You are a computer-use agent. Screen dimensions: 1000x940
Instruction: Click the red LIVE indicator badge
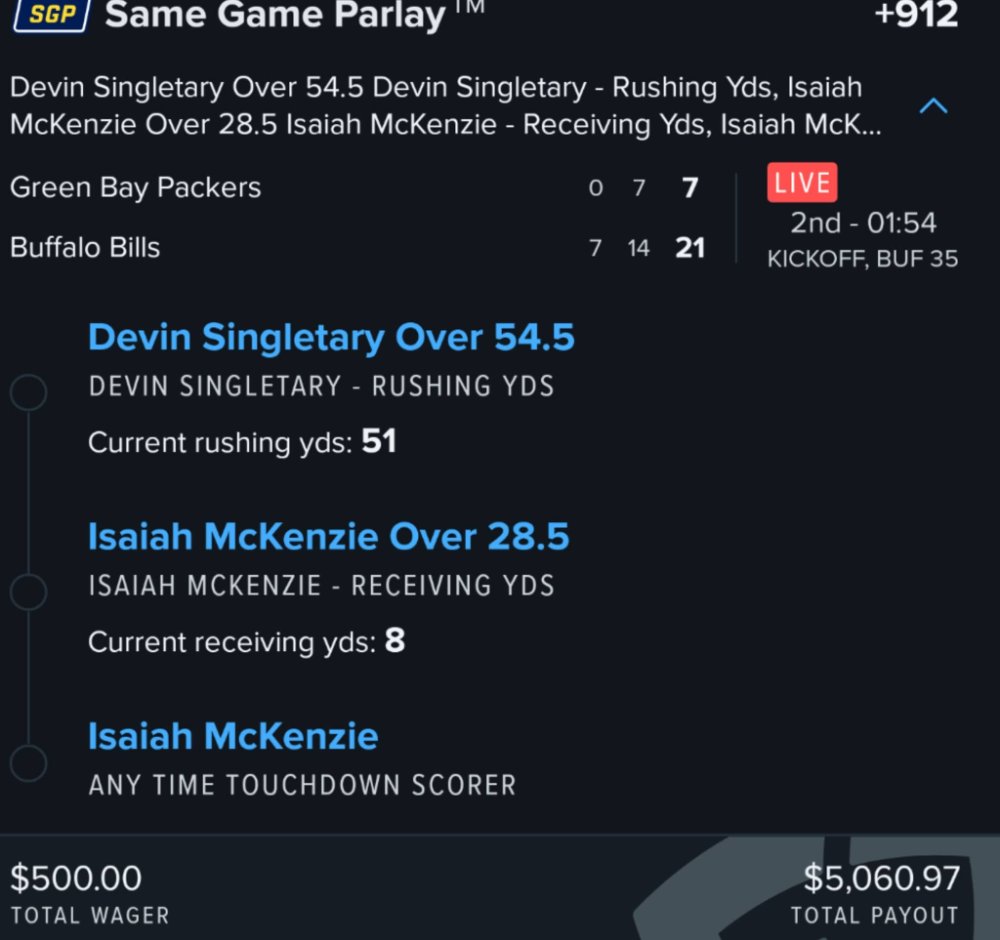[802, 182]
